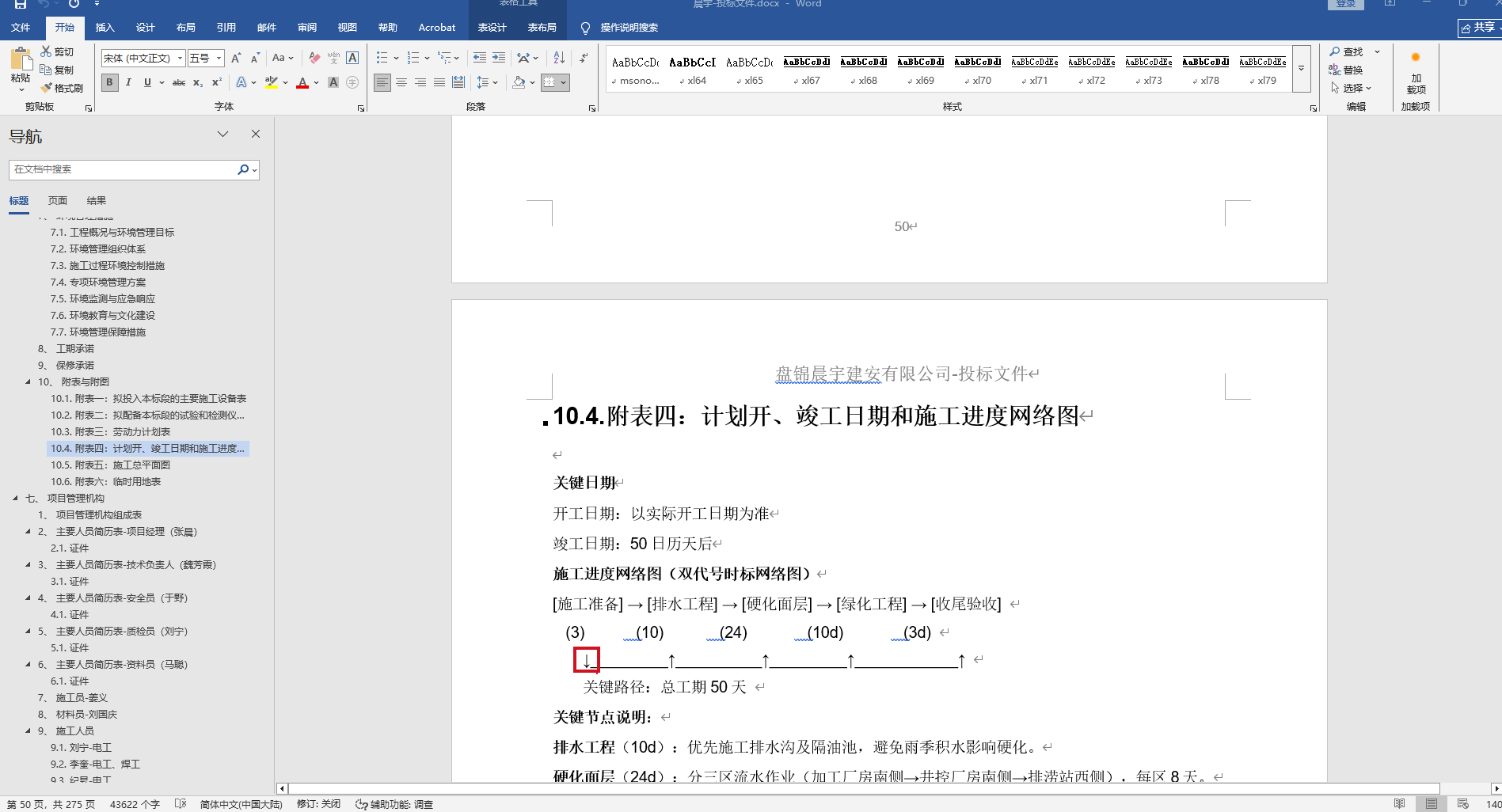The height and width of the screenshot is (812, 1502).
Task: Close the navigation pane with the X
Action: 256,134
